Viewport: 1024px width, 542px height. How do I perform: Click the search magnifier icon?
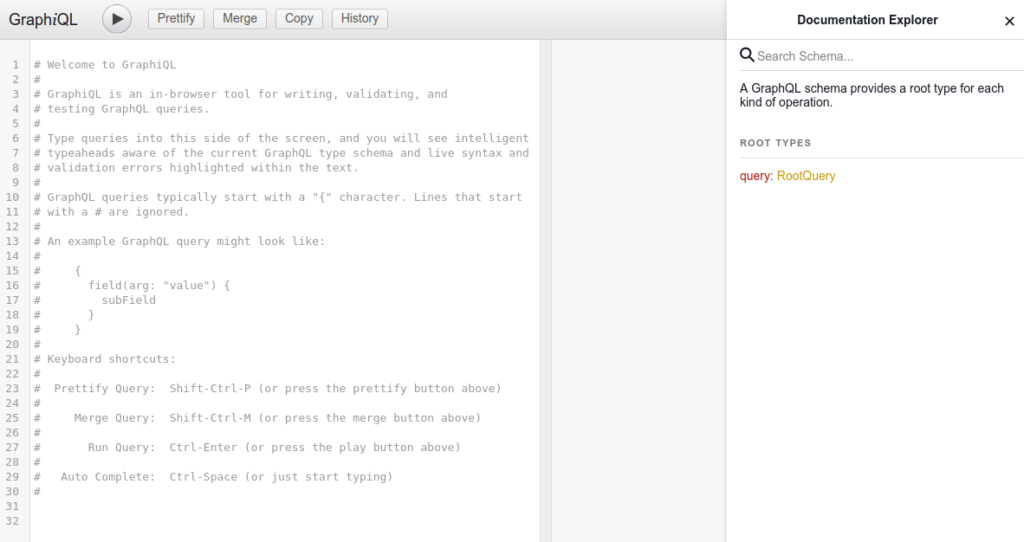click(x=746, y=55)
